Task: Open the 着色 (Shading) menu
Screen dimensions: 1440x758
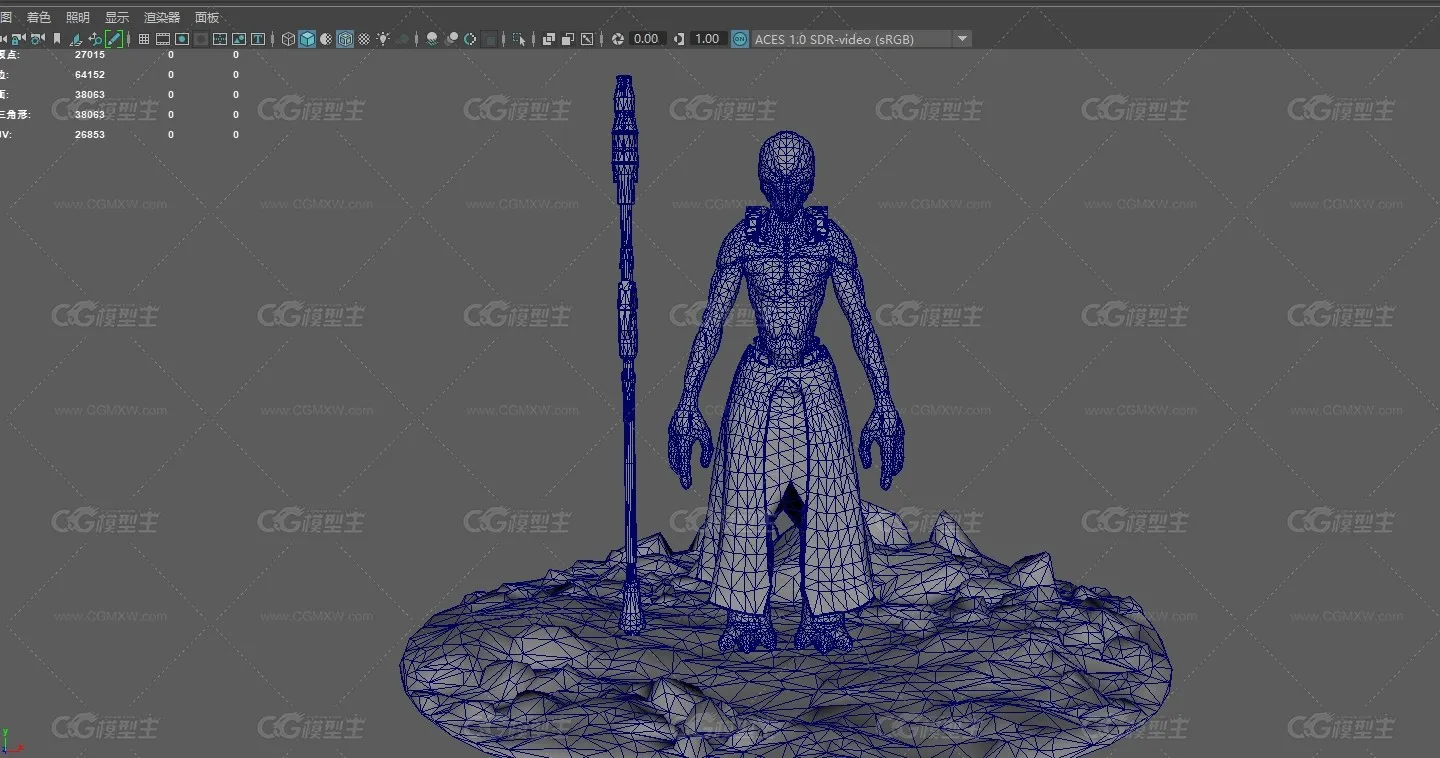Action: pyautogui.click(x=38, y=17)
